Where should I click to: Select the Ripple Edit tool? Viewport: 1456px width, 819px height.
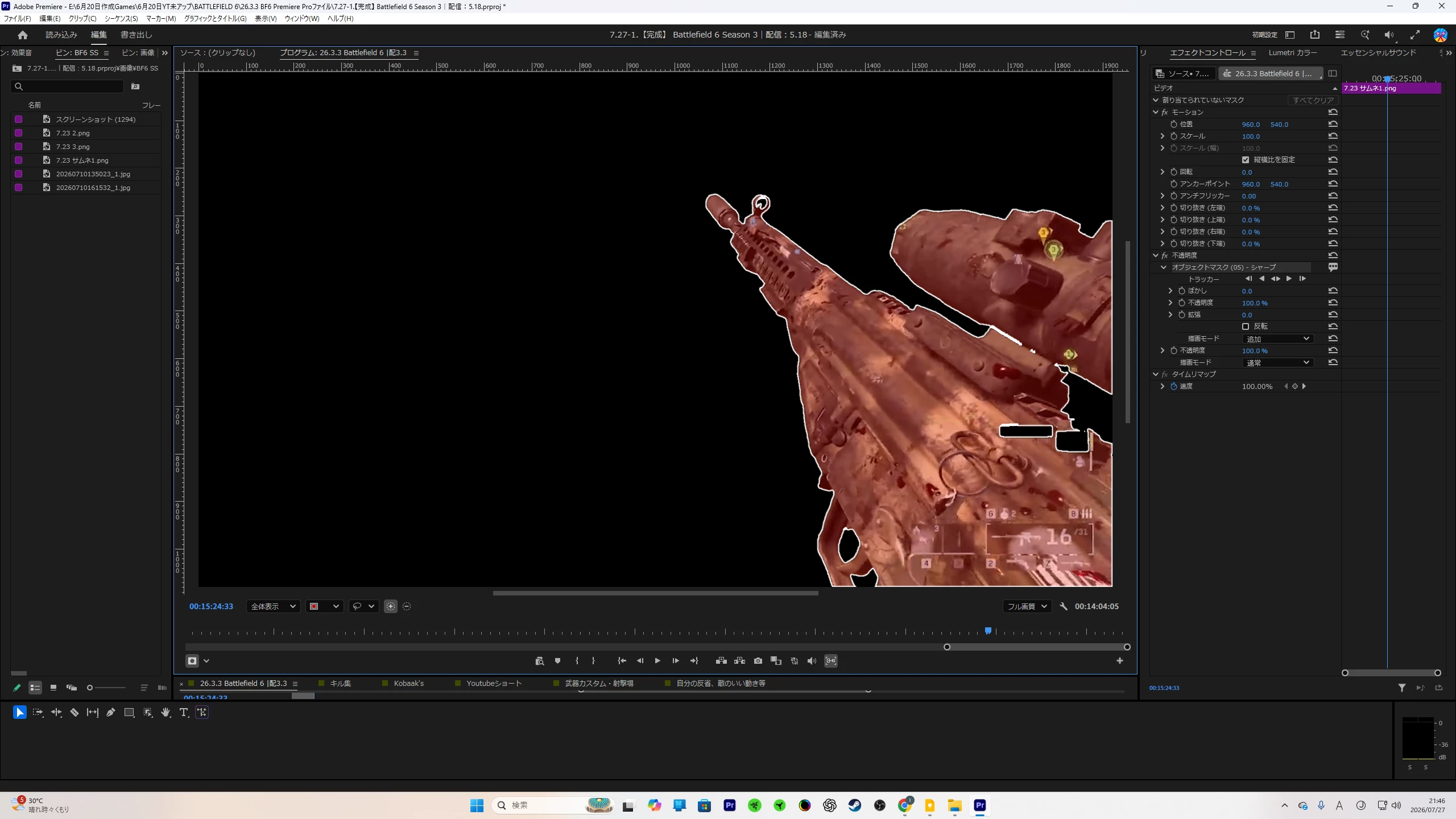point(56,712)
